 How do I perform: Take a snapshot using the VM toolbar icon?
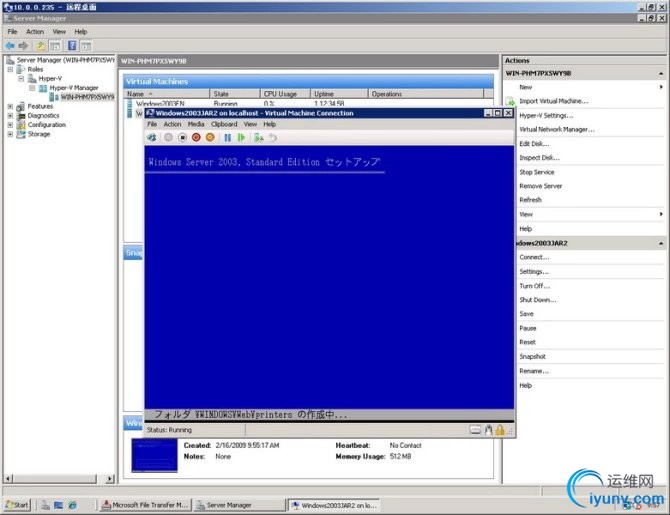click(x=259, y=138)
